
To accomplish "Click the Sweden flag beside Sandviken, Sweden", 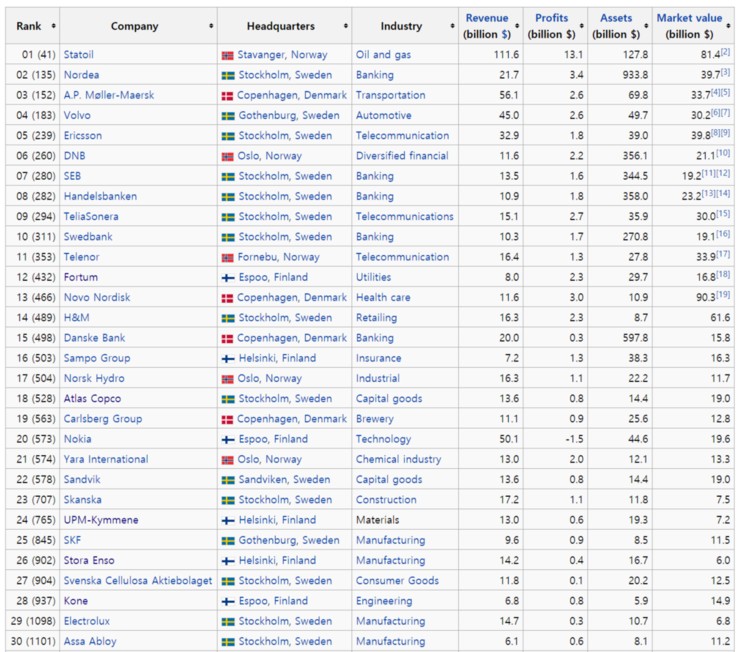I will [227, 480].
